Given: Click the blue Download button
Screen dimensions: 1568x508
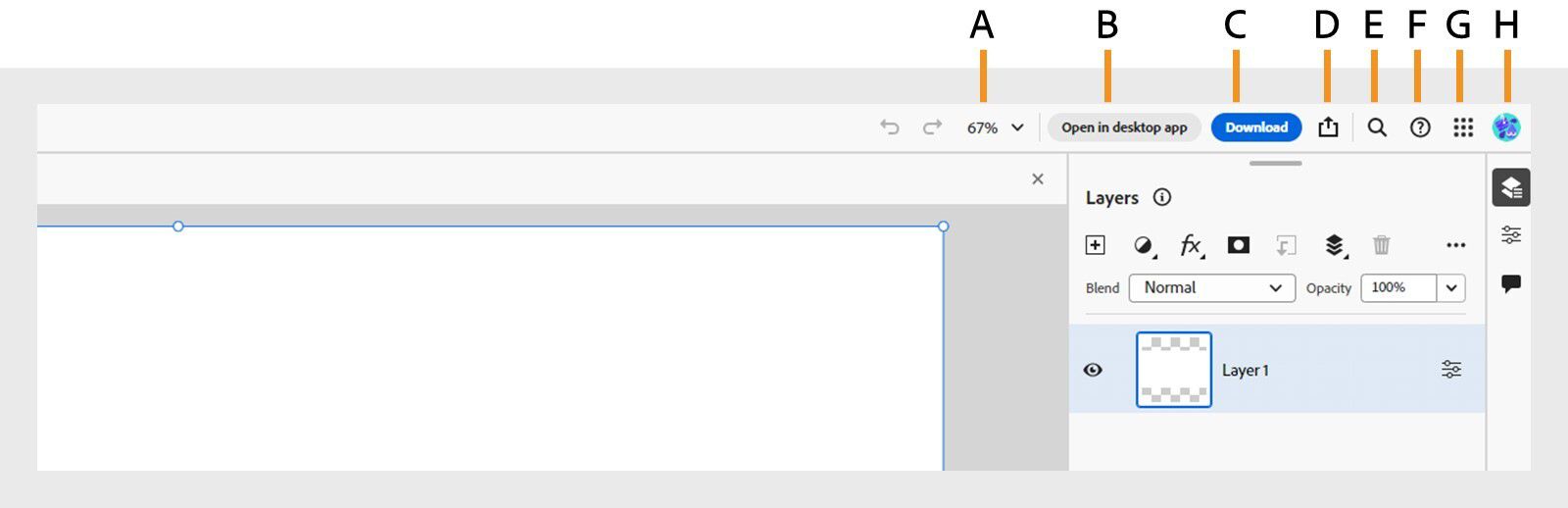Looking at the screenshot, I should 1256,127.
